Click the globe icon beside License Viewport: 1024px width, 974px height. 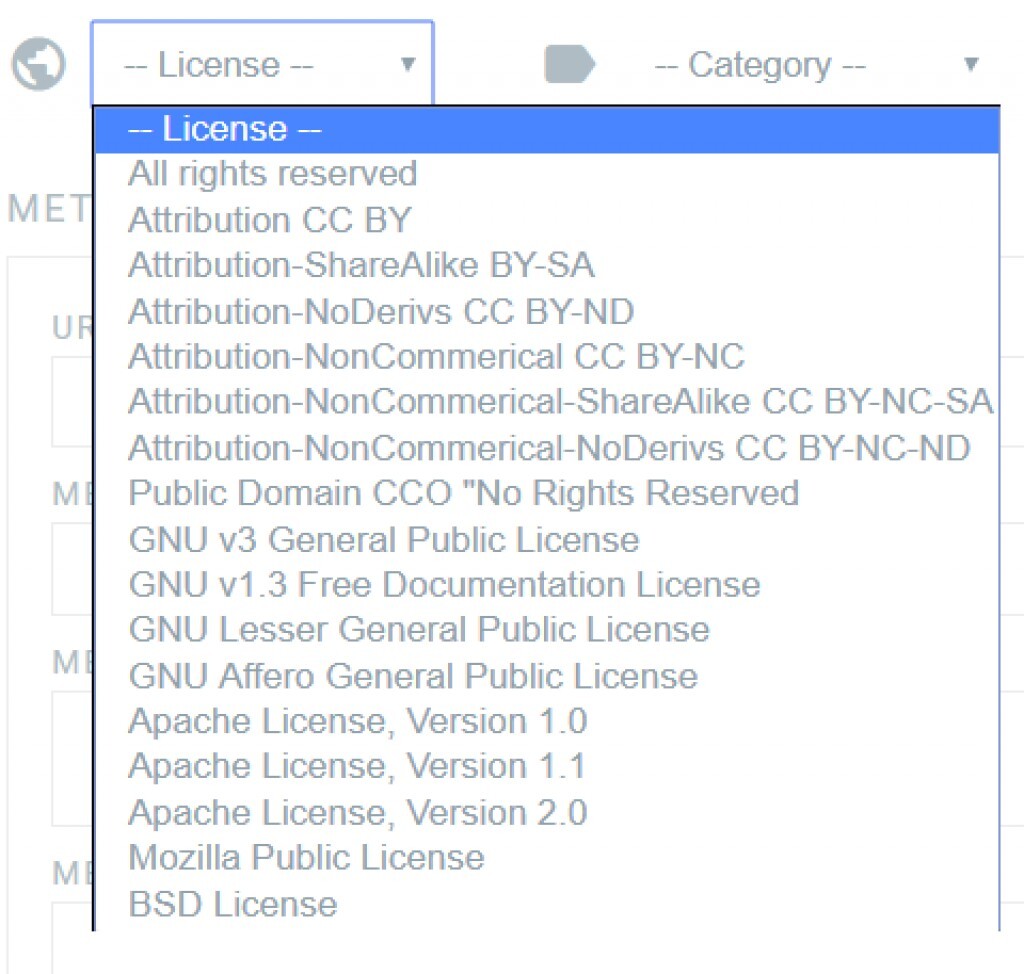click(38, 65)
